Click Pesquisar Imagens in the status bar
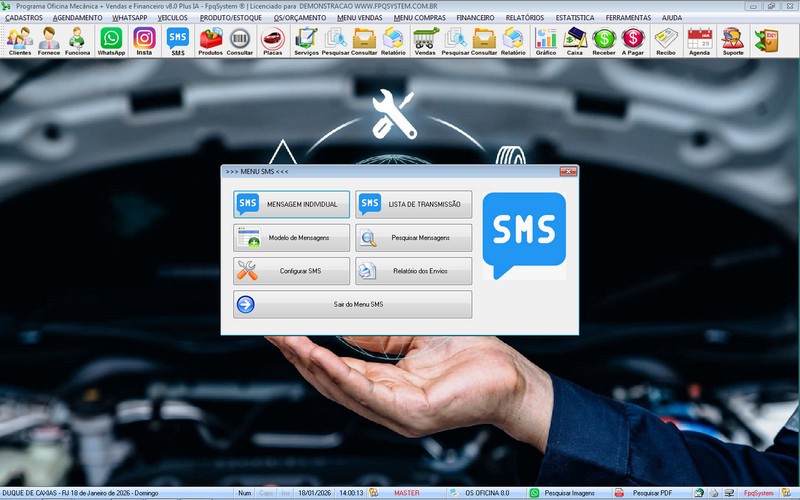Image resolution: width=800 pixels, height=500 pixels. coord(567,493)
